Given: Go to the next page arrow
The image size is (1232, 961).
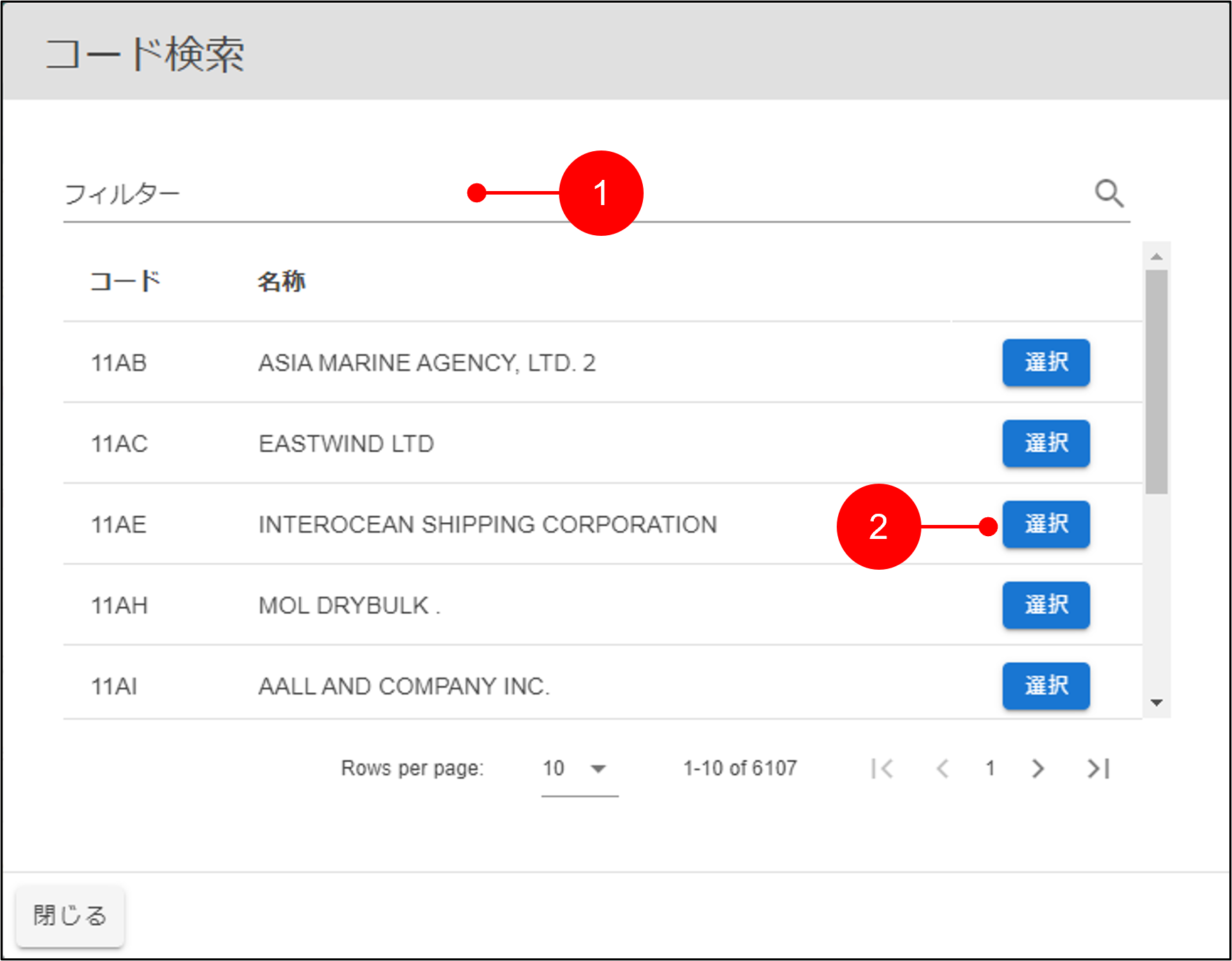Looking at the screenshot, I should tap(1038, 769).
